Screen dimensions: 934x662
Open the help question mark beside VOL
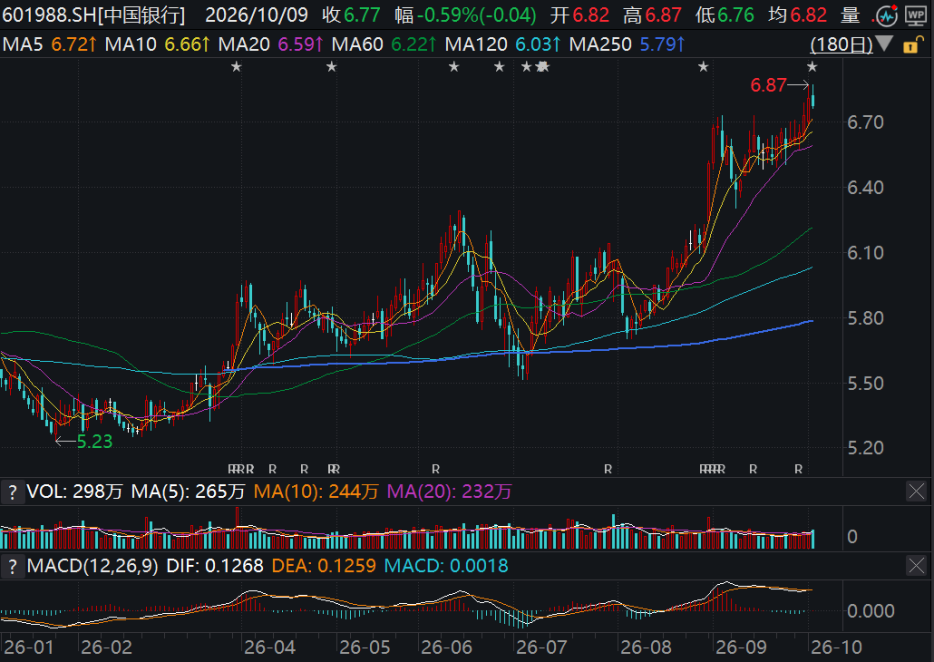(12, 492)
